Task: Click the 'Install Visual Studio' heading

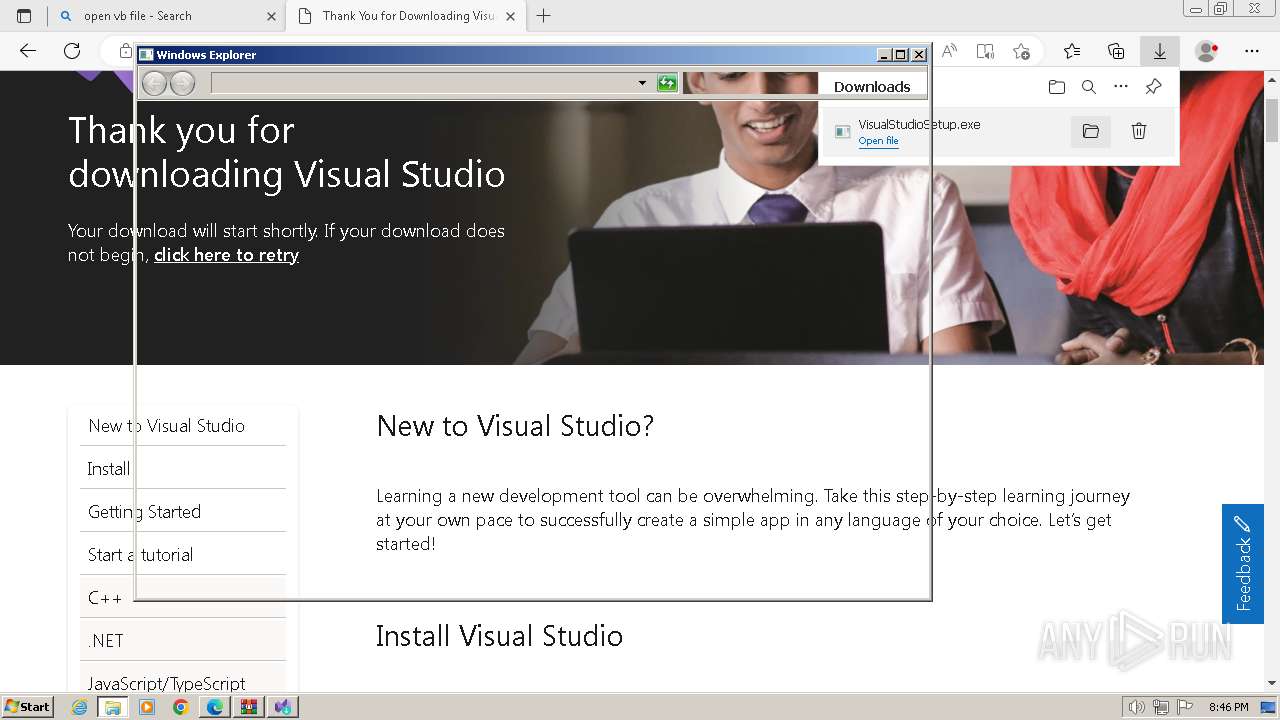Action: tap(499, 636)
